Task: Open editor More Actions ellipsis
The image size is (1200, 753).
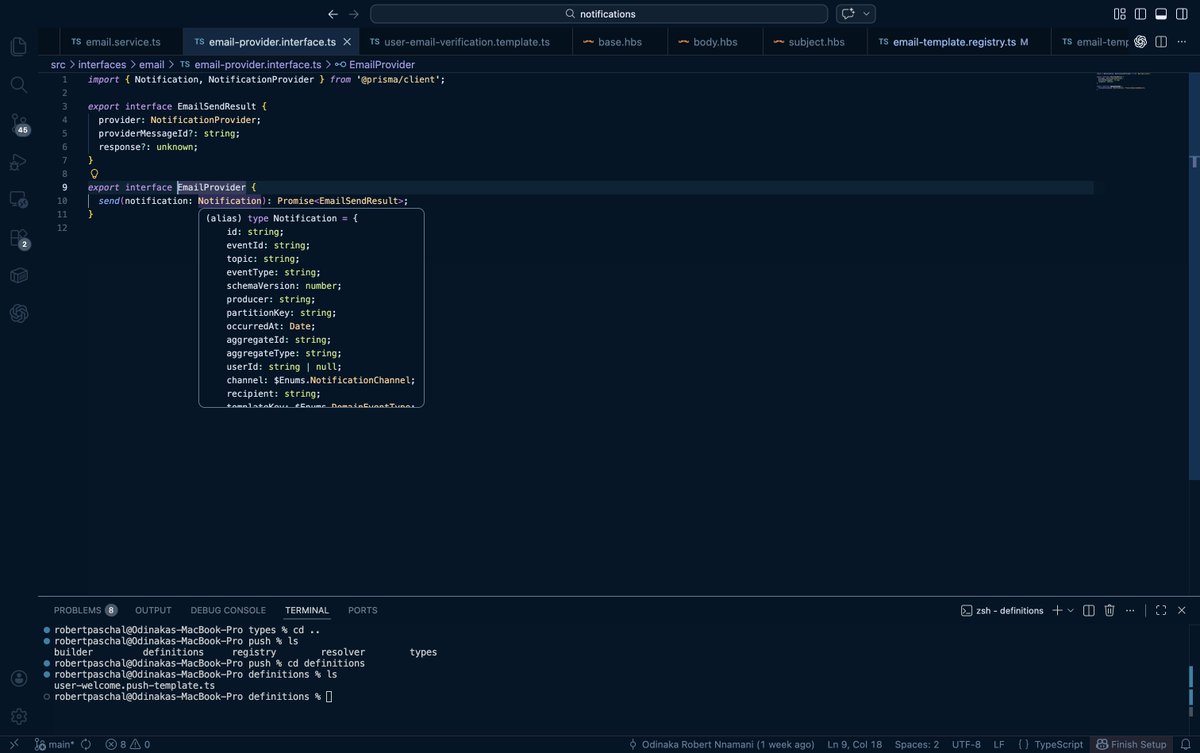Action: 1182,42
